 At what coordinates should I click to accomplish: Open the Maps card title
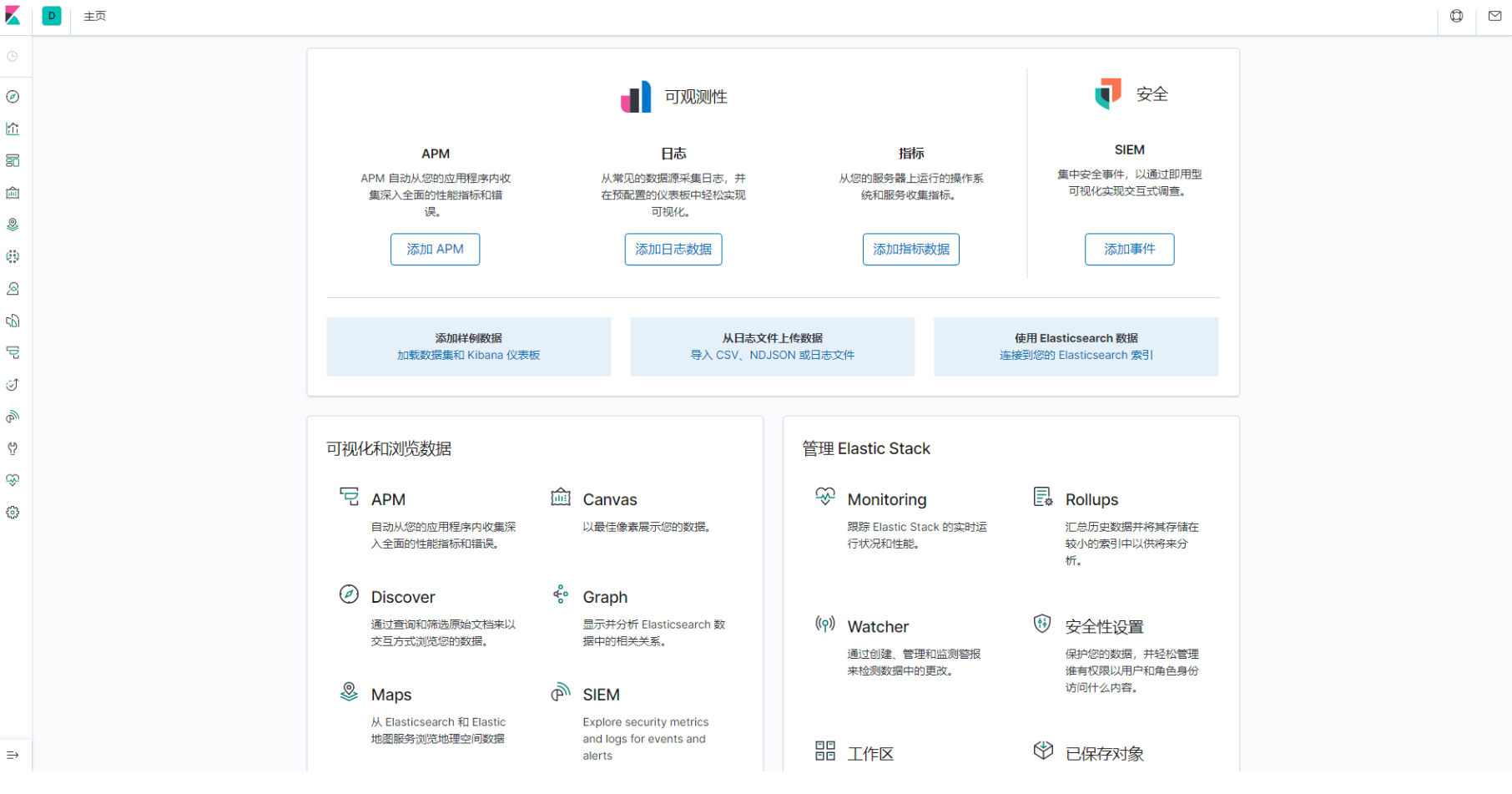391,695
